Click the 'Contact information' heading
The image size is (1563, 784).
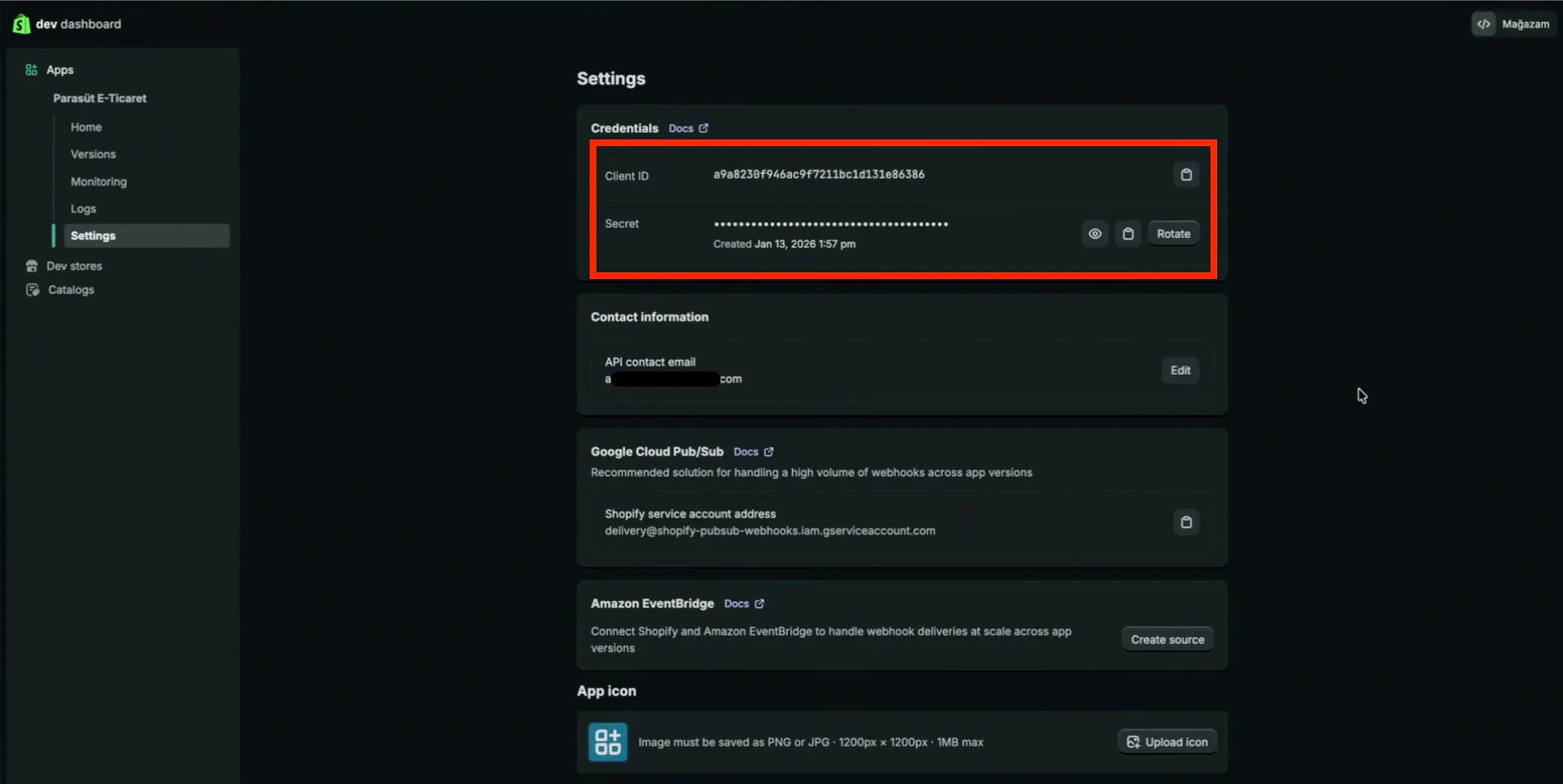tap(649, 317)
